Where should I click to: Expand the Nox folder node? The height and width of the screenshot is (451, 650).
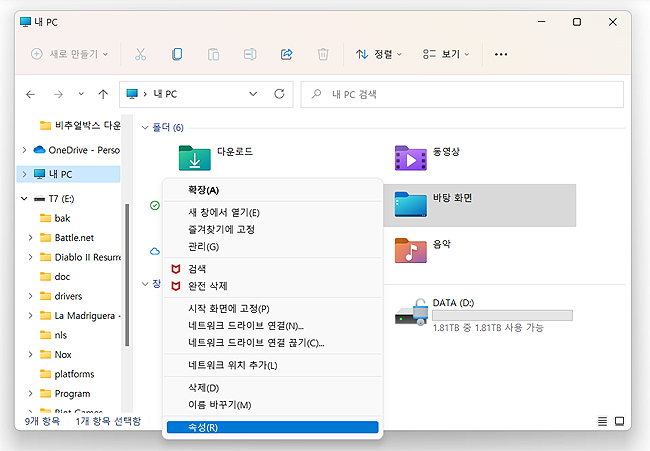(x=30, y=354)
